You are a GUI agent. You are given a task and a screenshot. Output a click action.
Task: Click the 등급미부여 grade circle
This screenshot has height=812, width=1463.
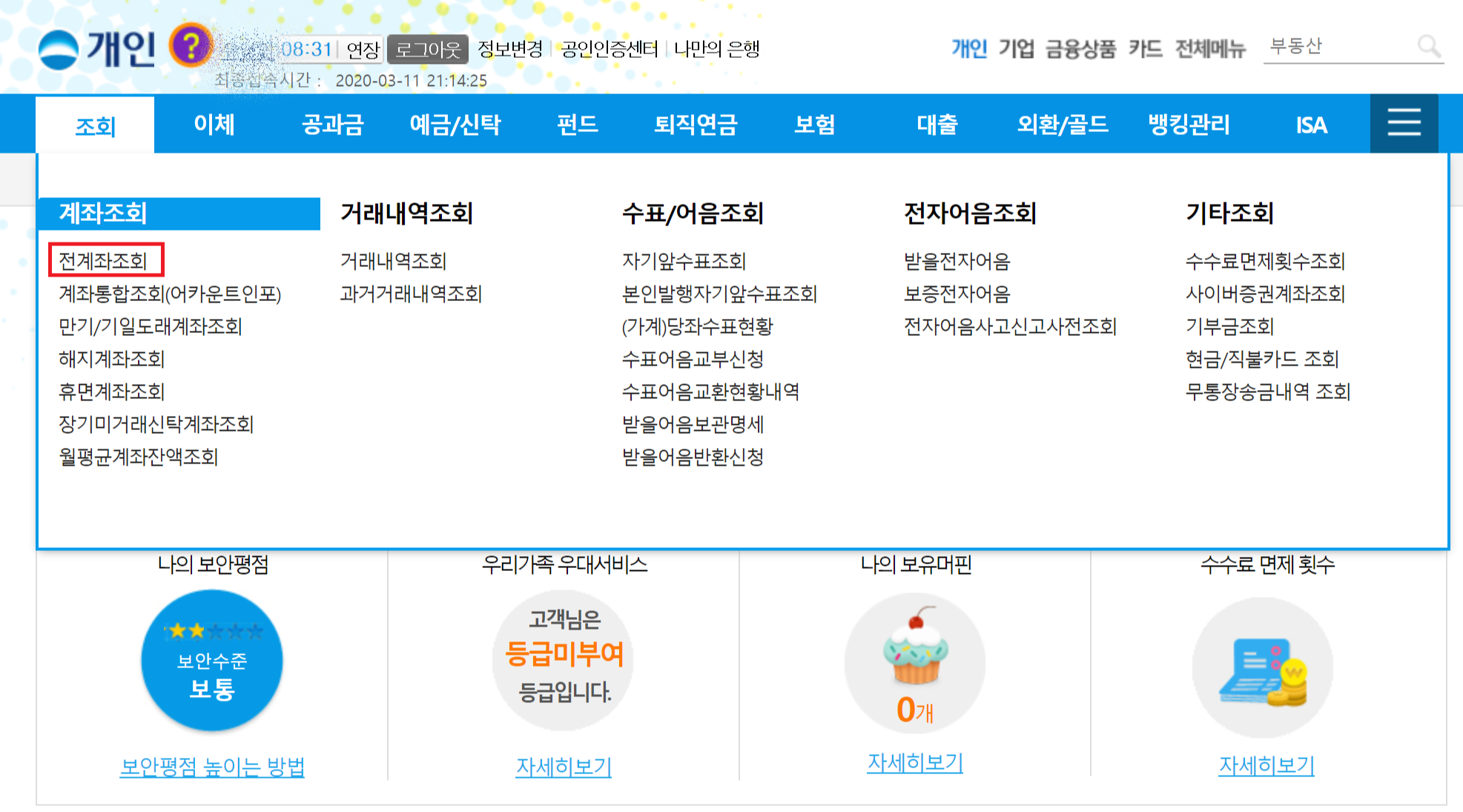point(564,658)
